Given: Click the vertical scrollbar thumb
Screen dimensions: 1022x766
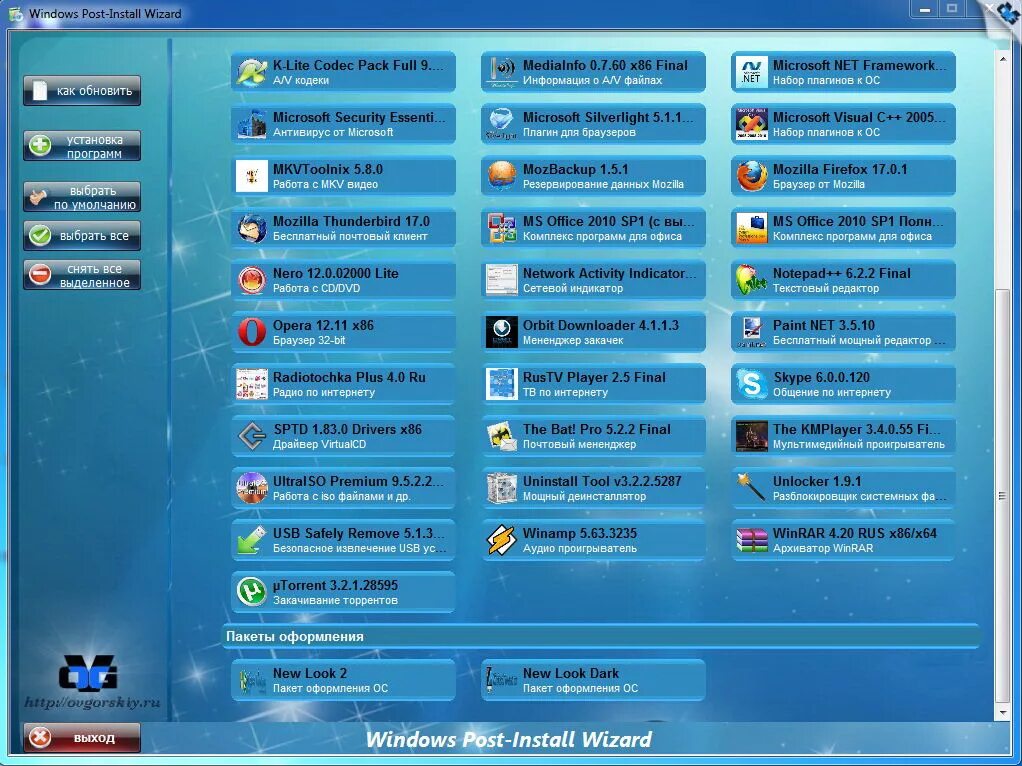Looking at the screenshot, I should coord(1002,495).
